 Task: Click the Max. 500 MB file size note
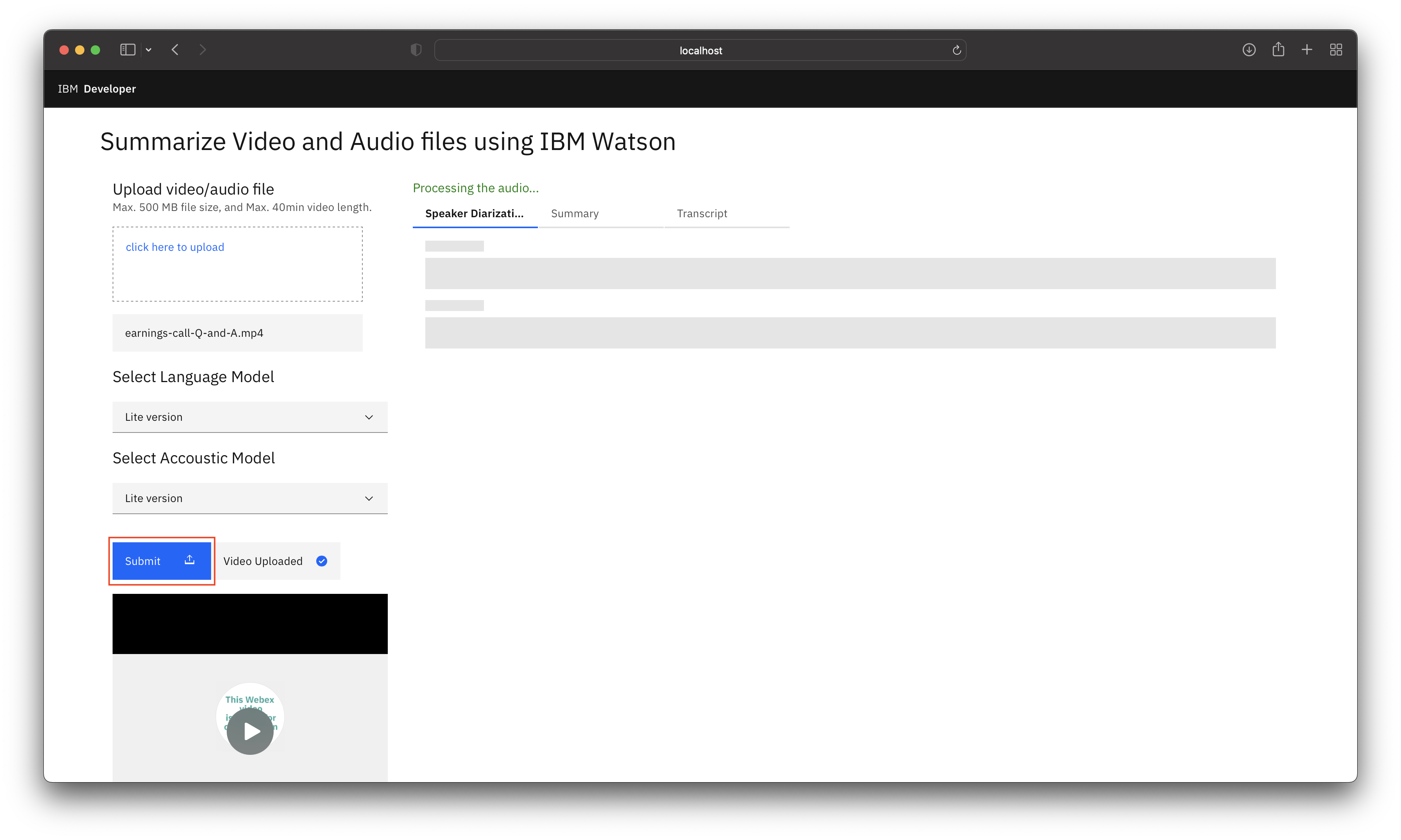pyautogui.click(x=242, y=207)
